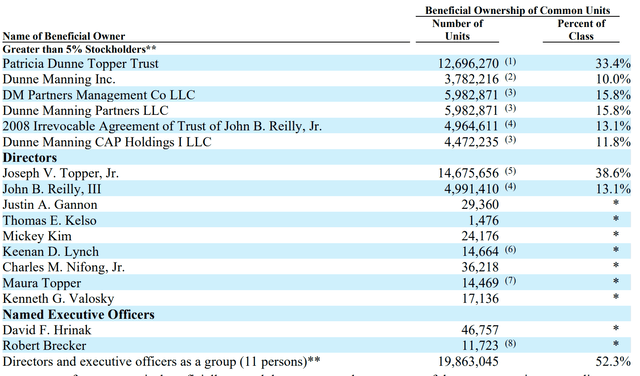Screen dimensions: 640x376
Task: Select 'Justin A. Gannon' name
Action: (x=50, y=205)
